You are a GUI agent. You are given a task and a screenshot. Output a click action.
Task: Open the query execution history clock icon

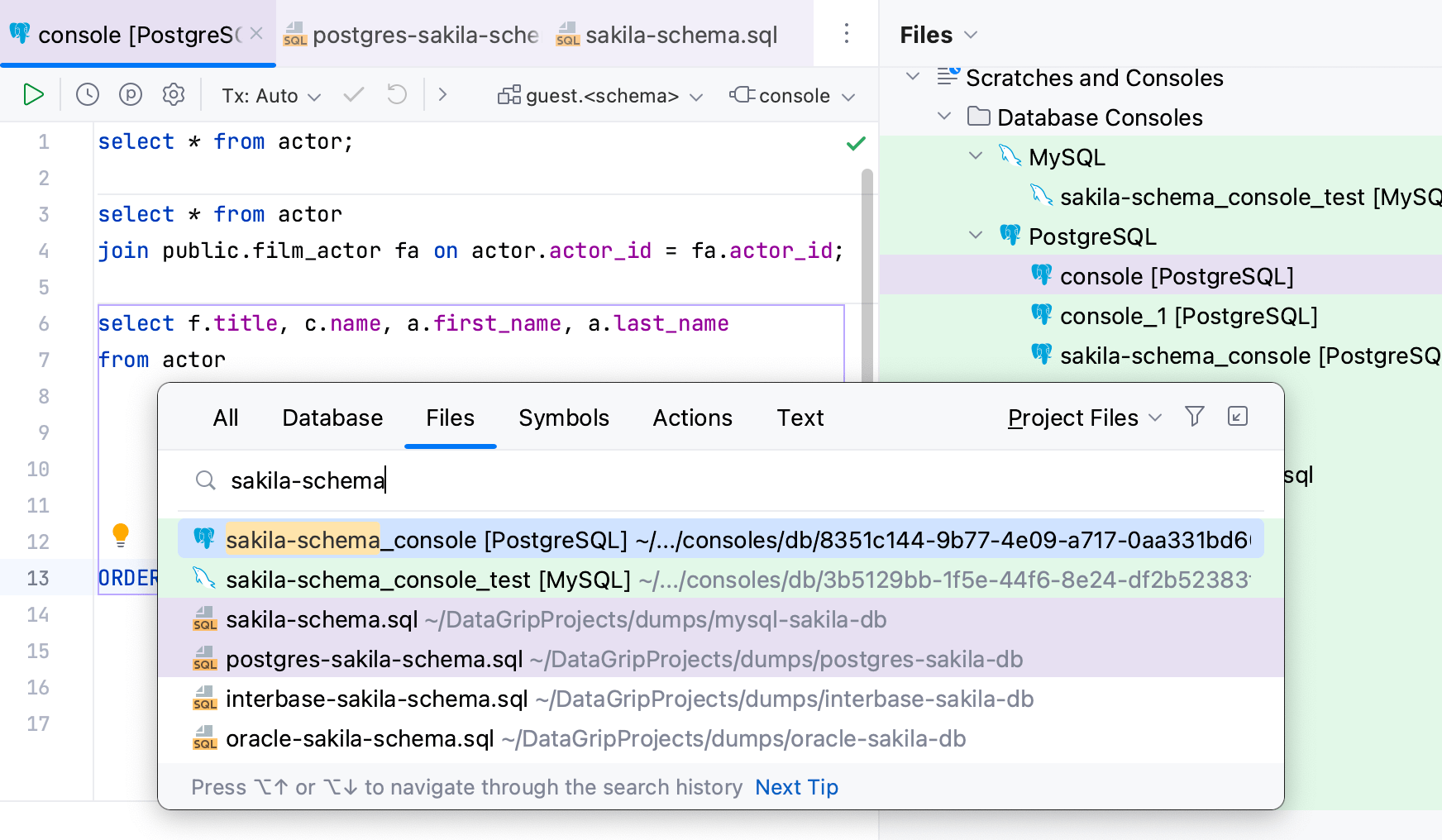86,94
